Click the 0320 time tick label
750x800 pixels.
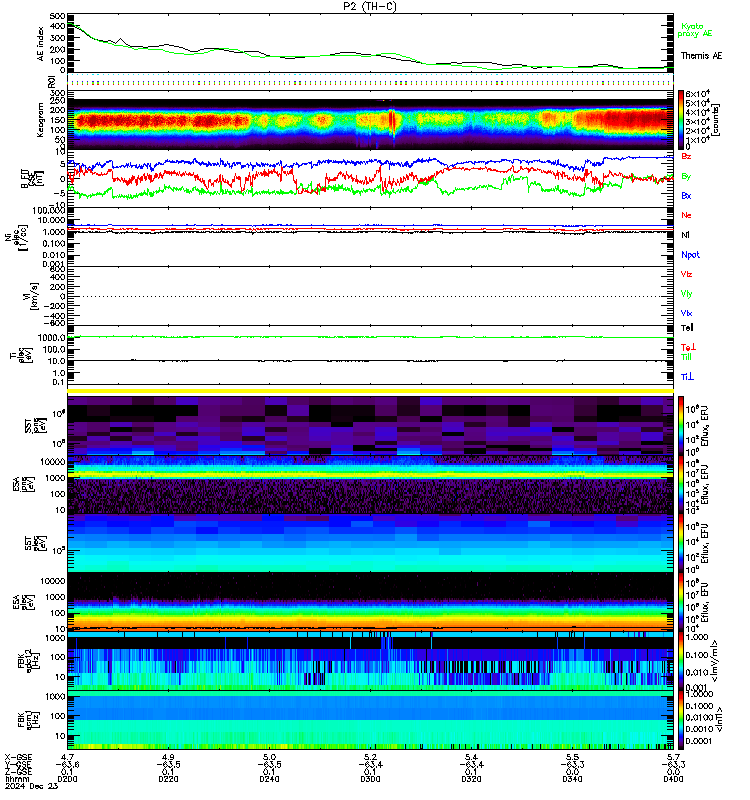[x=471, y=779]
